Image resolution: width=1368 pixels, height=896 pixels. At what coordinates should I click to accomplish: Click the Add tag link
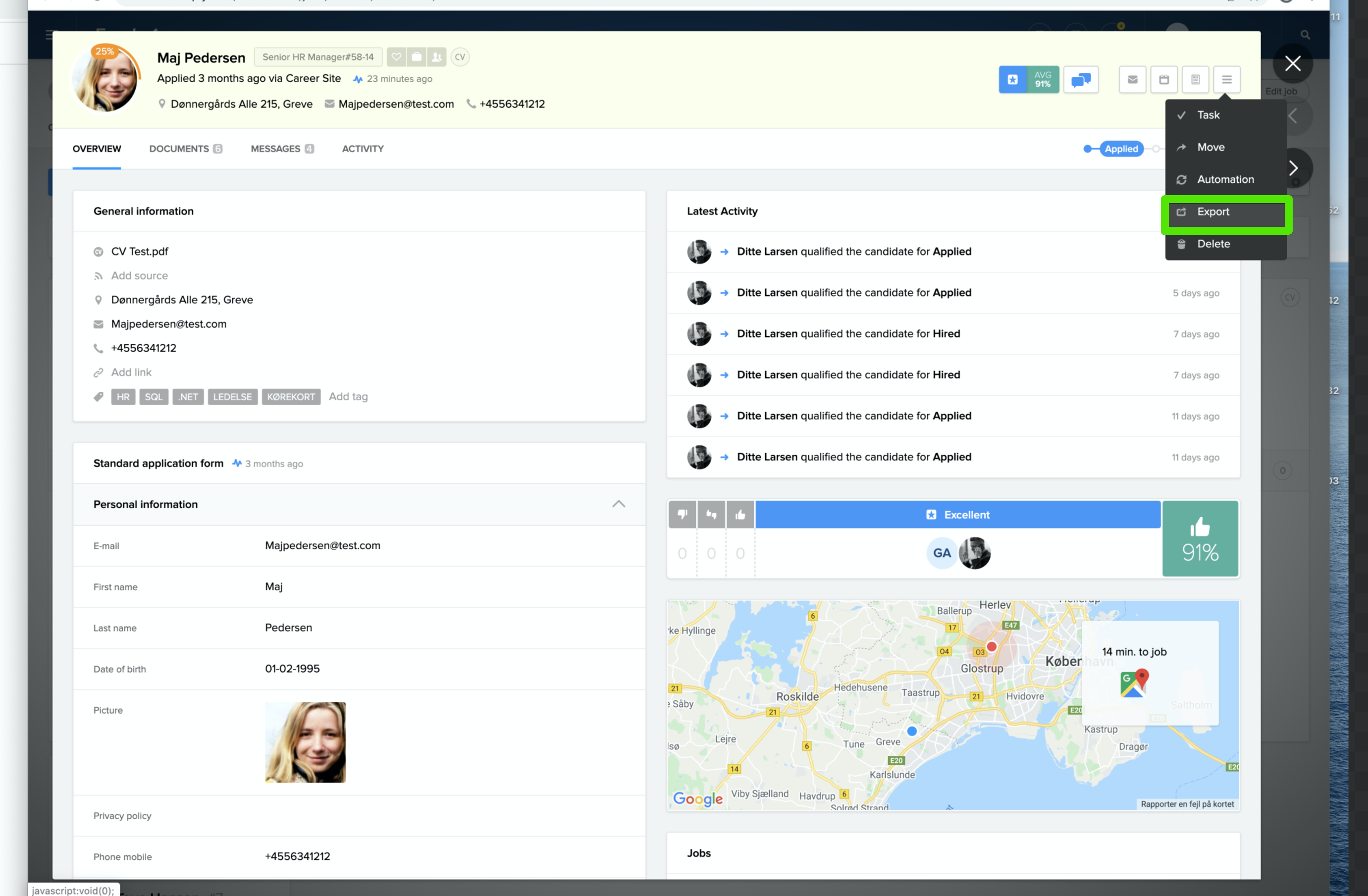coord(348,397)
